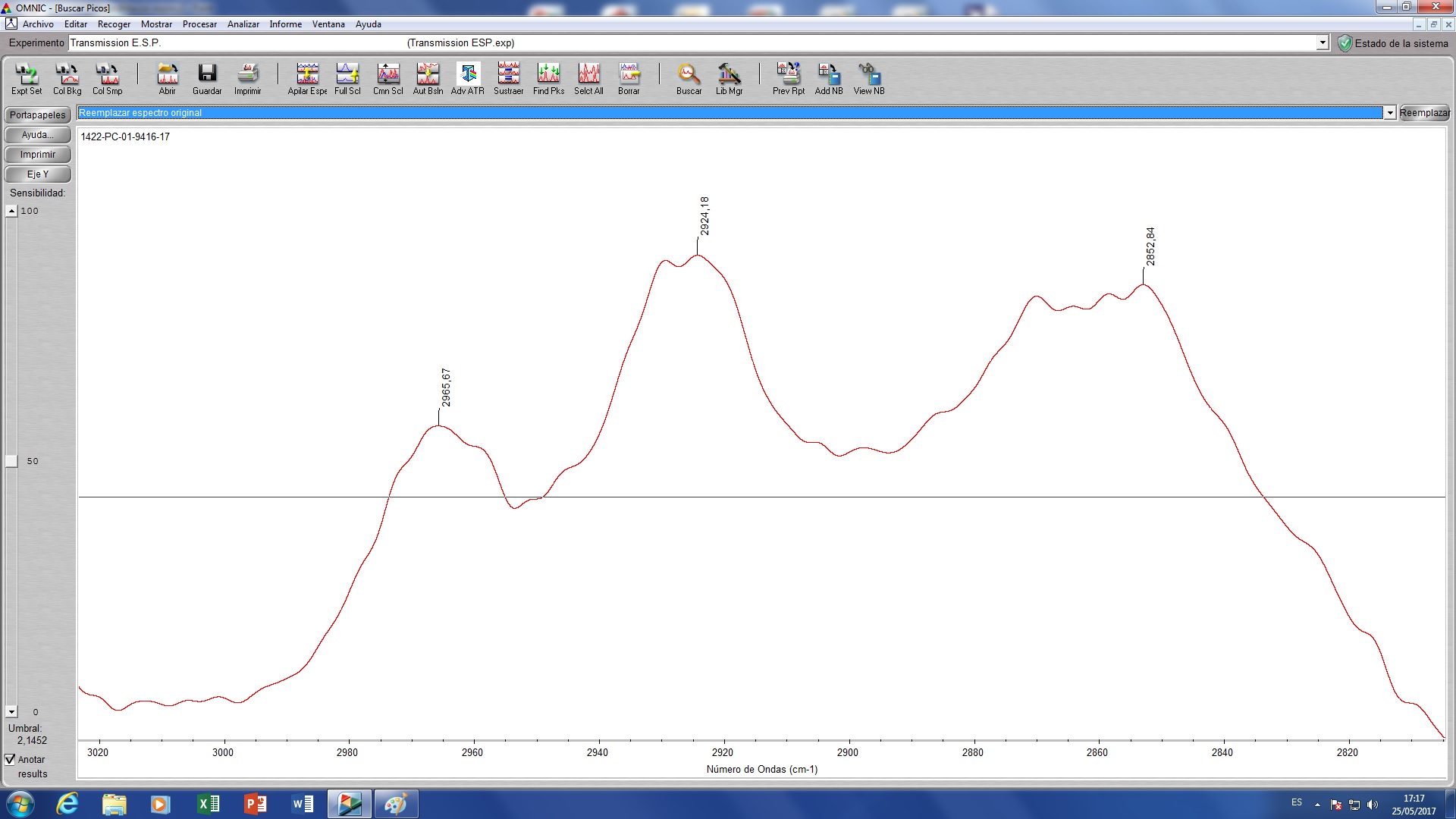Expand the Reemplazar espectro original dropdown
Viewport: 1456px width, 819px height.
1389,113
